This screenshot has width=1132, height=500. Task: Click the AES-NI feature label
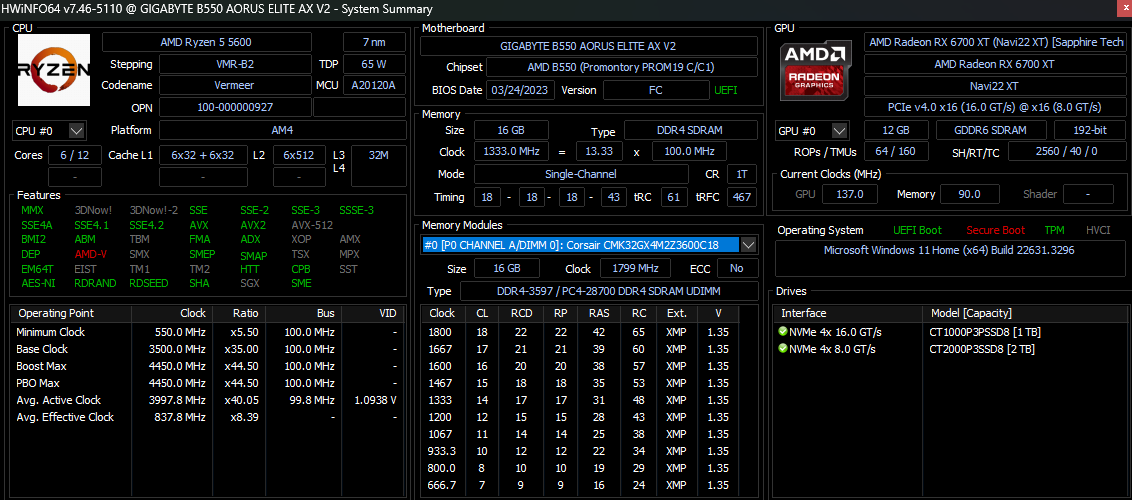[x=37, y=284]
